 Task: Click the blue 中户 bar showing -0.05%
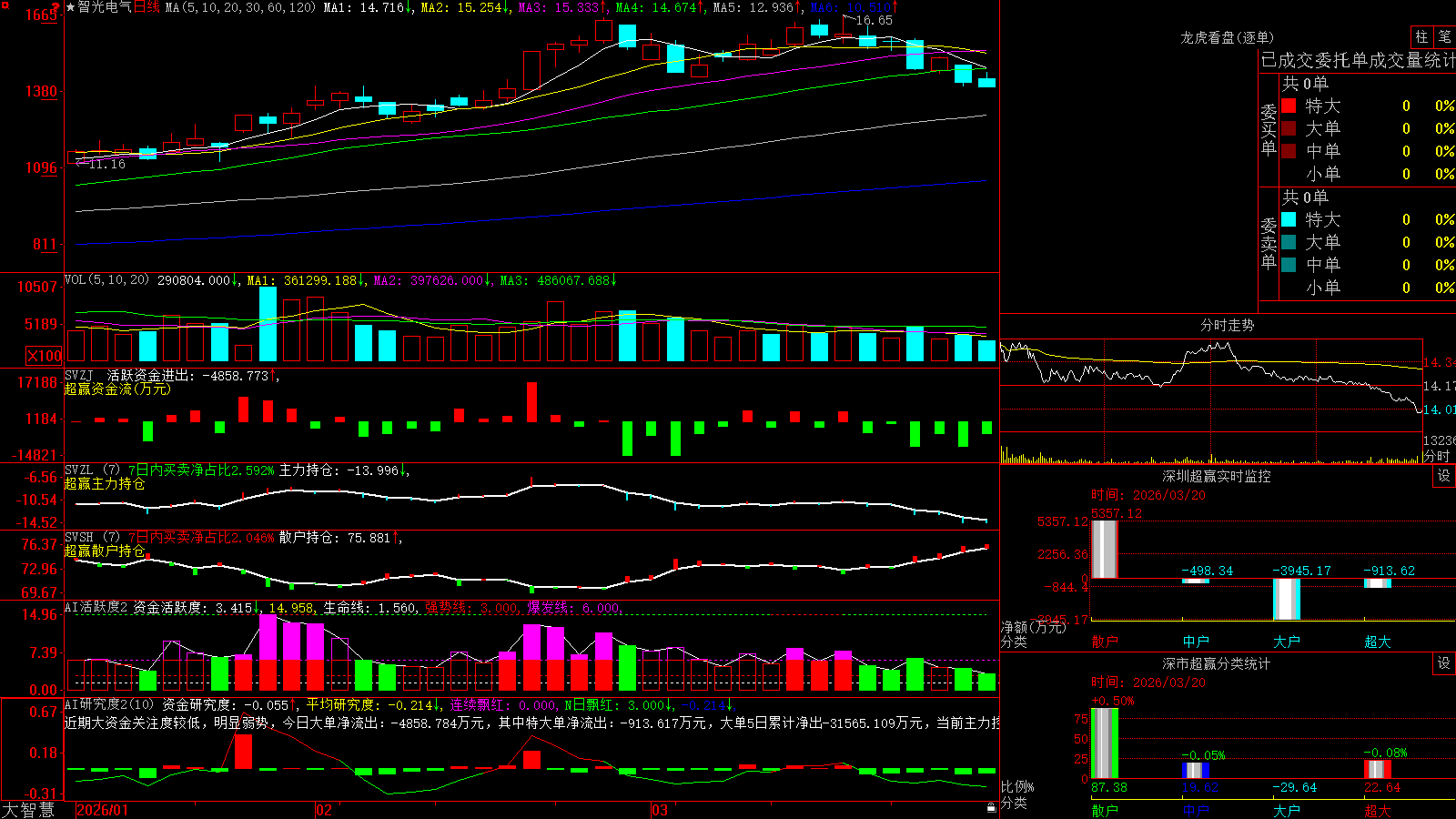point(1196,770)
